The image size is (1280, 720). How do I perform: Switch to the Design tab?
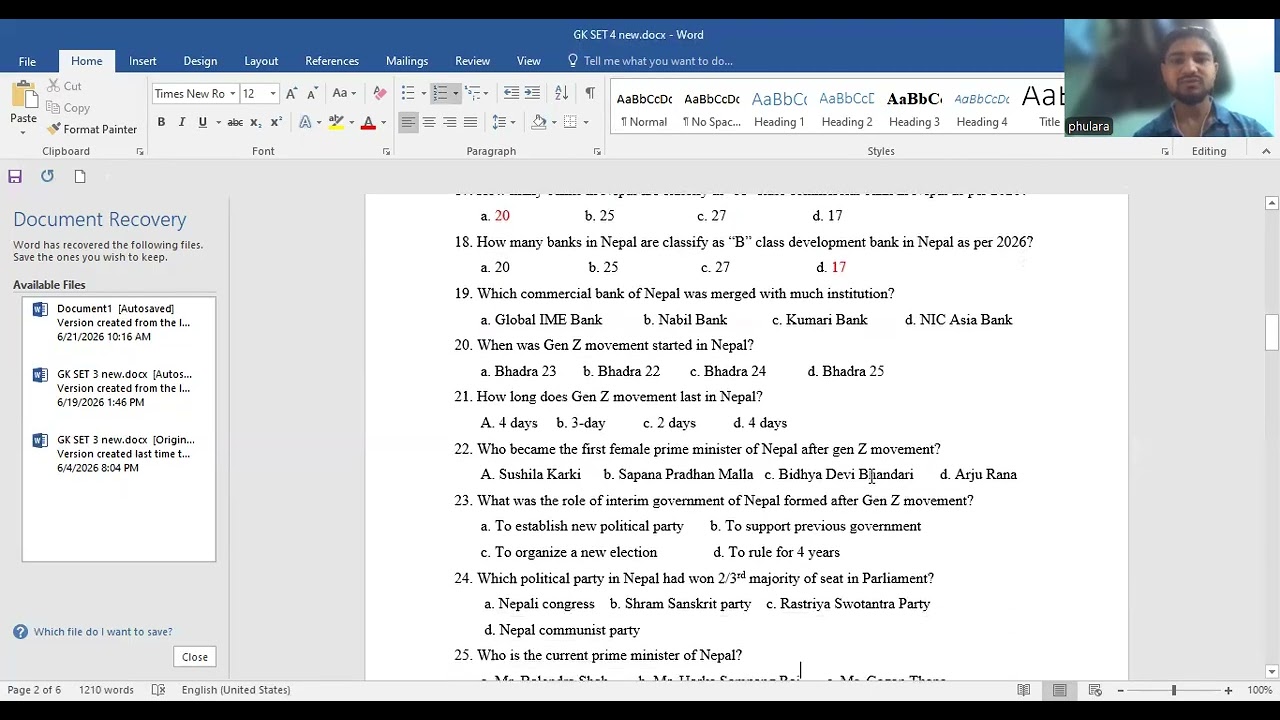(200, 61)
